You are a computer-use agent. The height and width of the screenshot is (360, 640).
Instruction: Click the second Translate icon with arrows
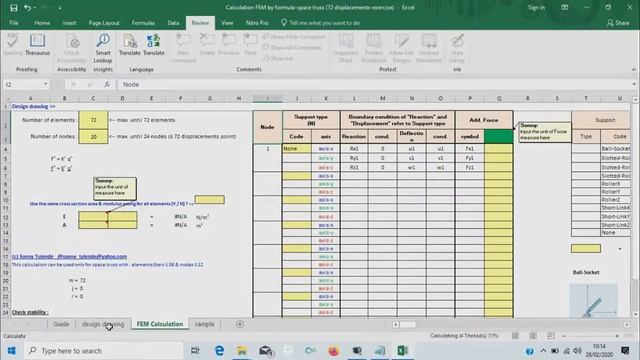point(153,44)
